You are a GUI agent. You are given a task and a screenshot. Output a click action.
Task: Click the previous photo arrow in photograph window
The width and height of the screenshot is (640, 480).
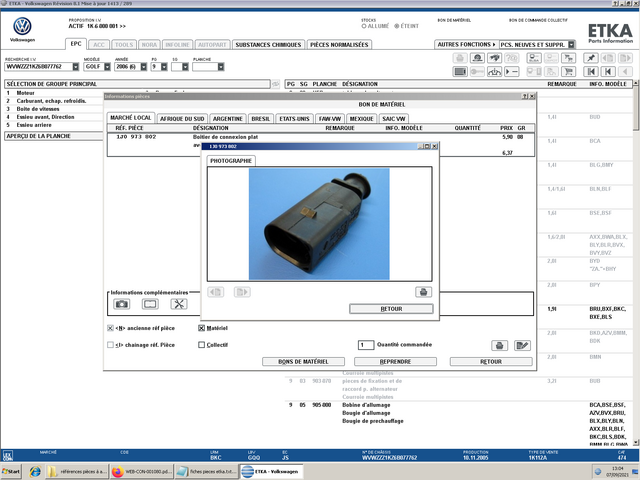(216, 292)
